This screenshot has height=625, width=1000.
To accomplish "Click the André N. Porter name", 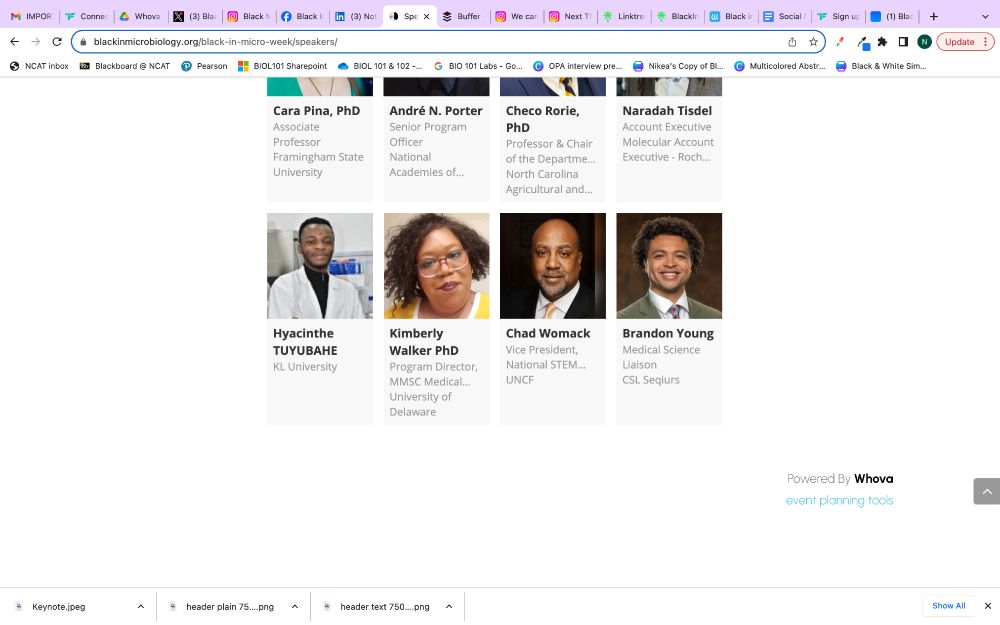I will tap(436, 111).
